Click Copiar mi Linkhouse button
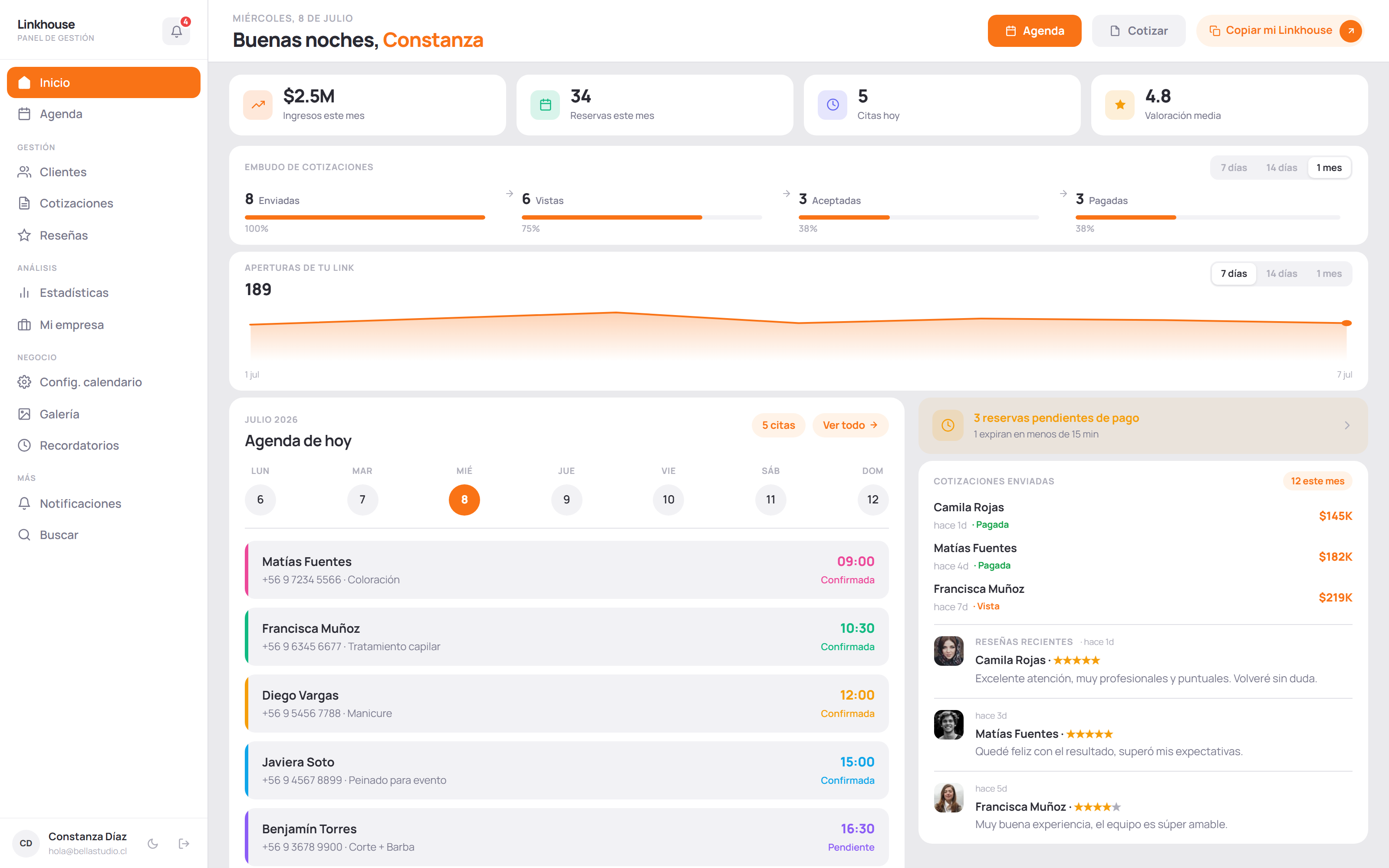Viewport: 1389px width, 868px height. [x=1279, y=31]
